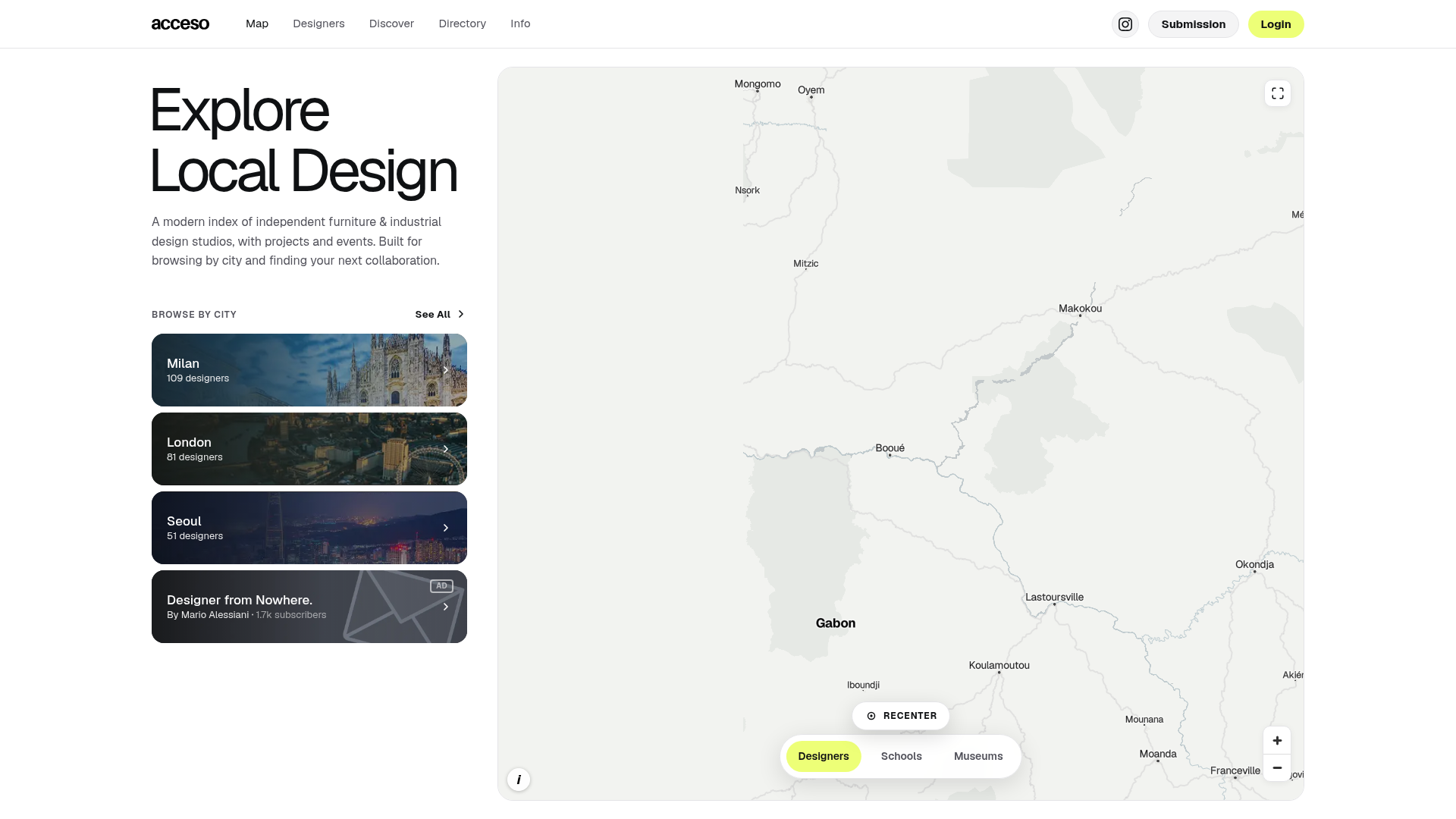Click Booué city label on map
Viewport: 1456px width, 819px height.
890,448
